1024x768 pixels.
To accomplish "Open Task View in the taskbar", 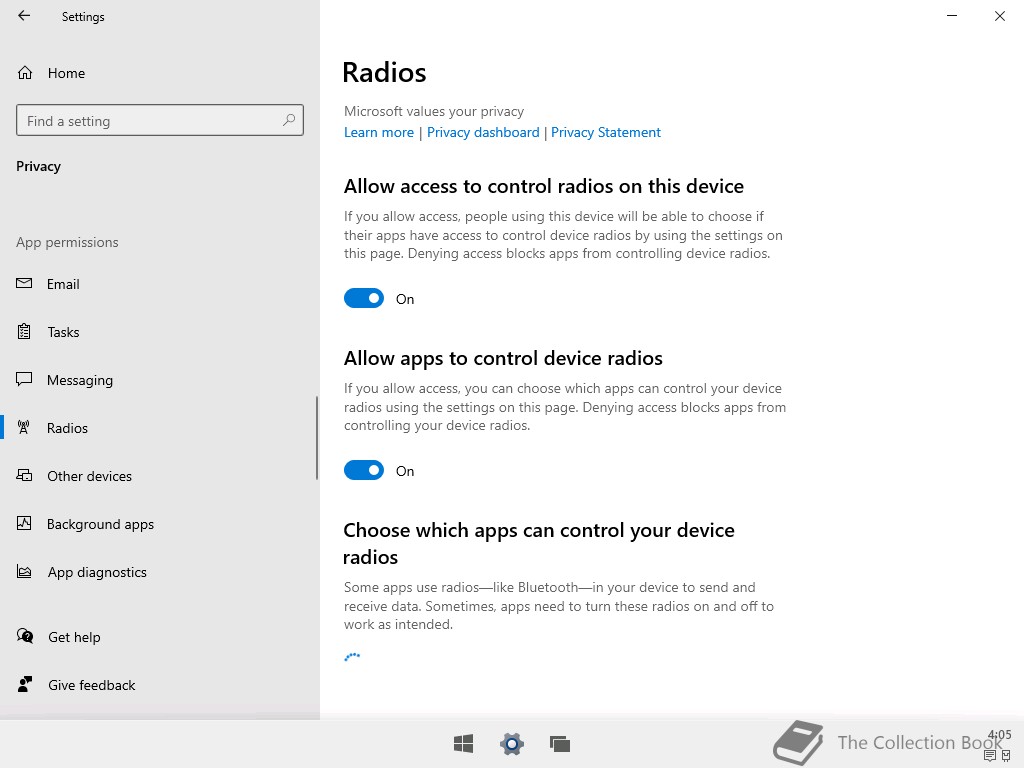I will tap(560, 744).
